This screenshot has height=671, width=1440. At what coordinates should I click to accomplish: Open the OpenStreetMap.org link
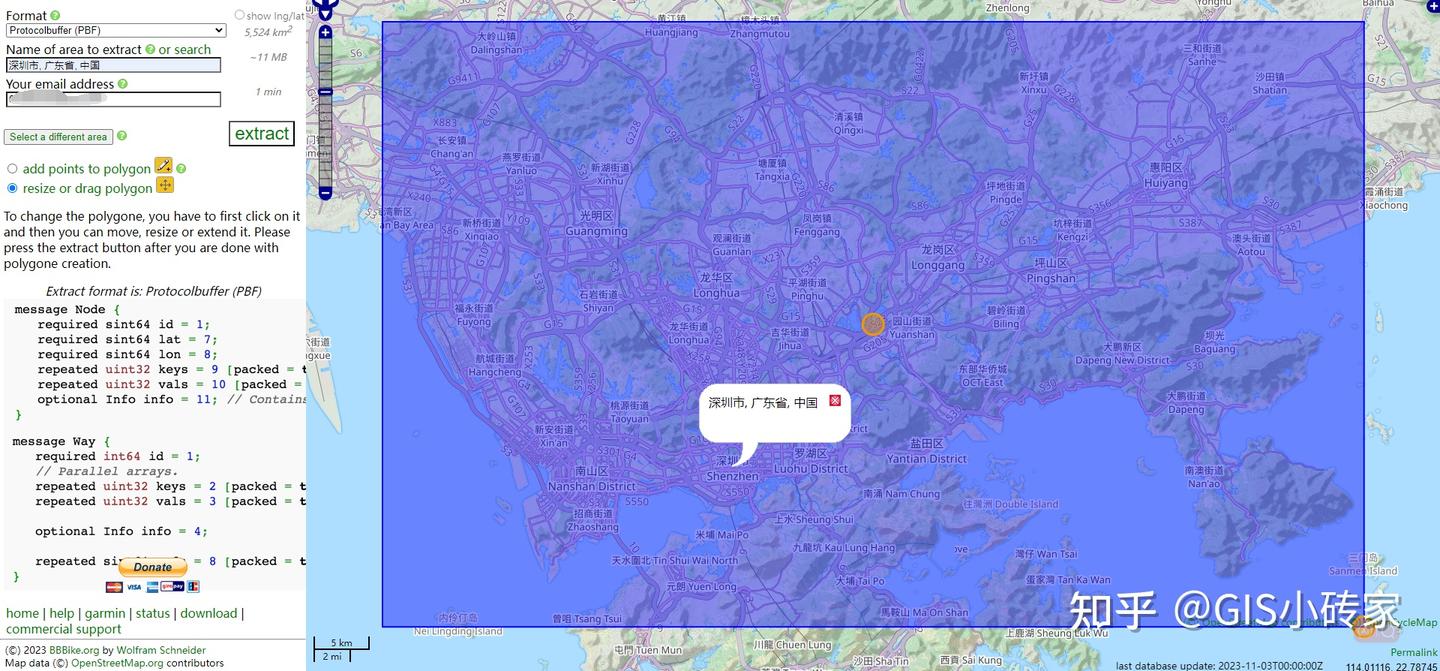click(117, 663)
